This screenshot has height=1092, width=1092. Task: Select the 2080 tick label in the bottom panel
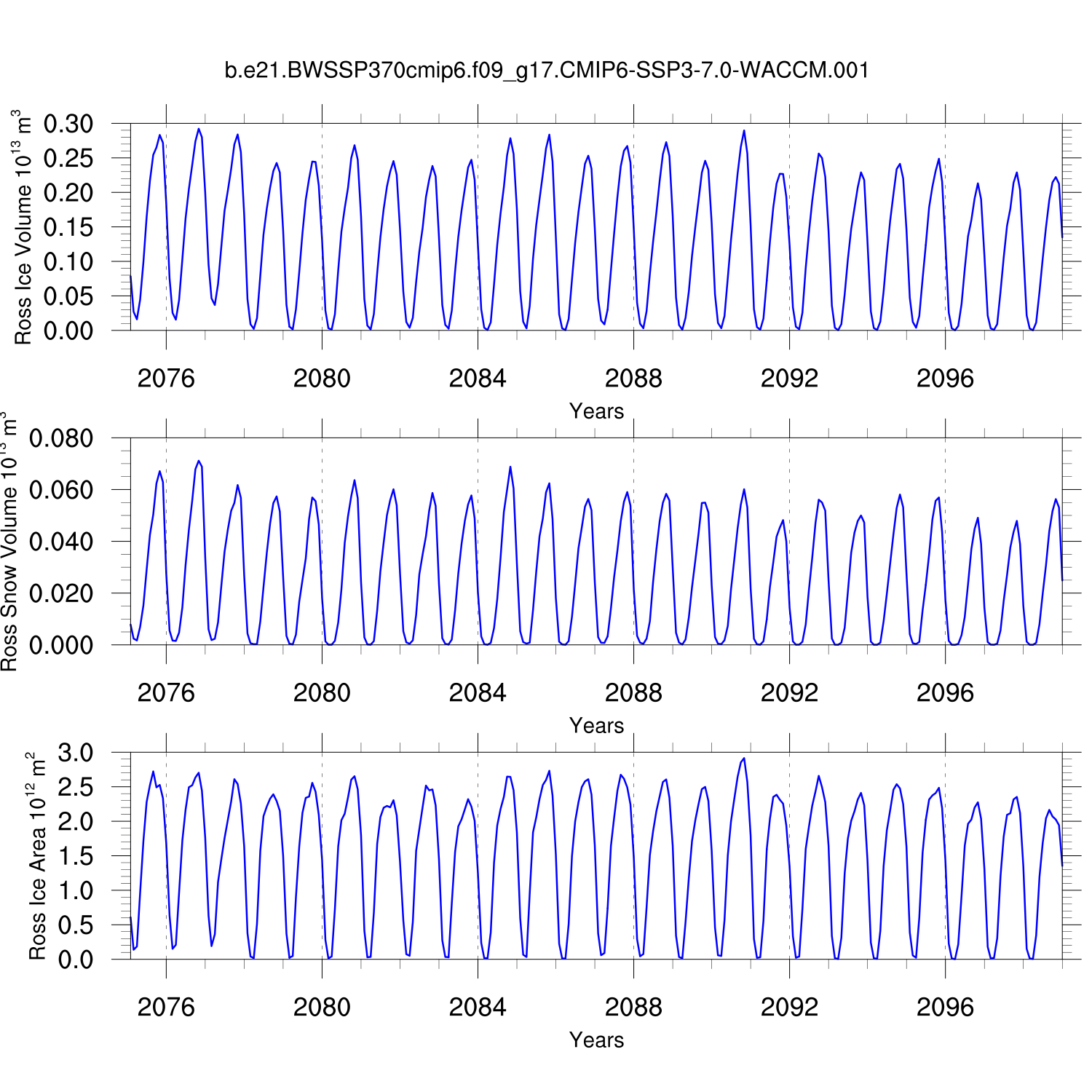(322, 1008)
